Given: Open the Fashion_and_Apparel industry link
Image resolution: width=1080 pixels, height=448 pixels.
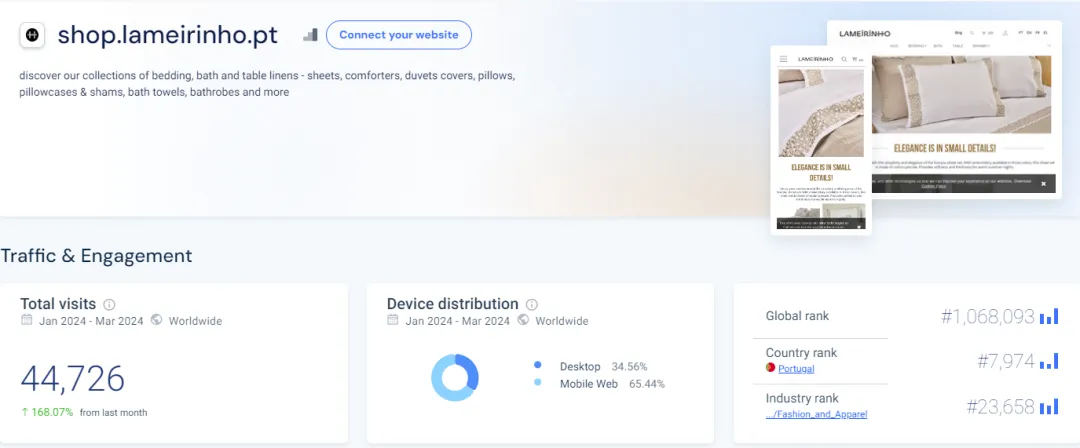Looking at the screenshot, I should click(x=816, y=414).
